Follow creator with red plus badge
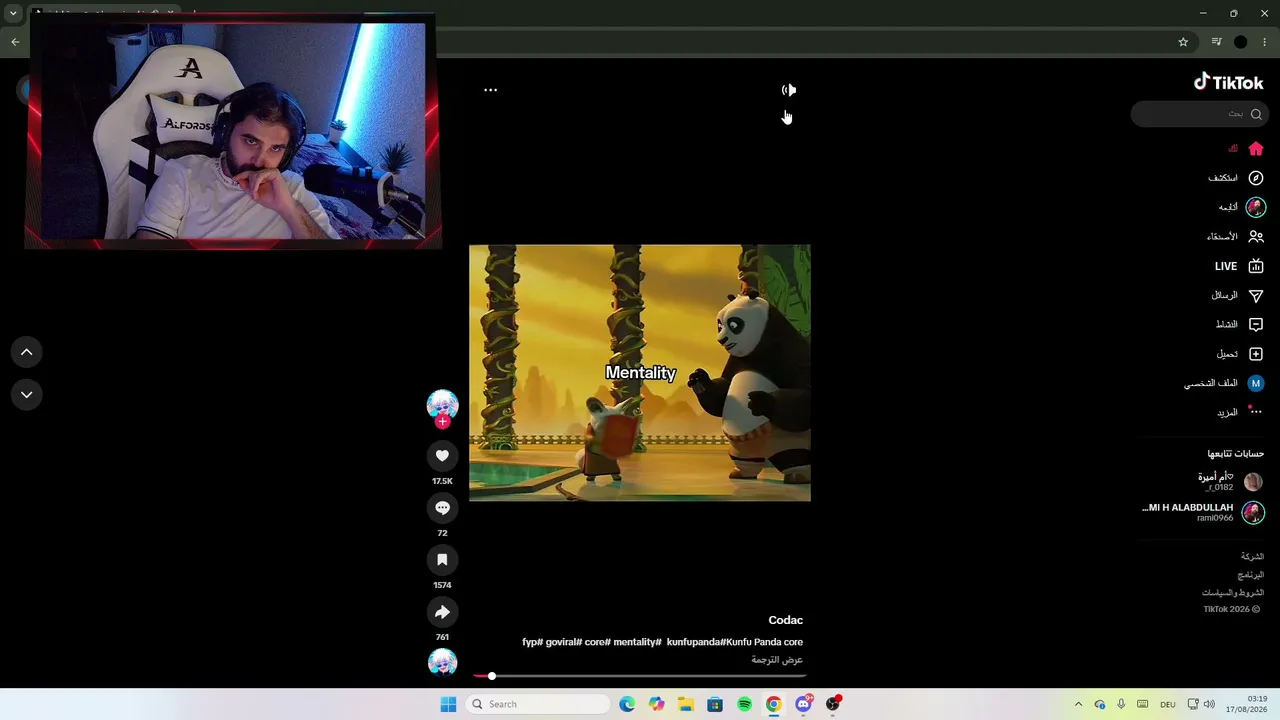 pos(442,422)
